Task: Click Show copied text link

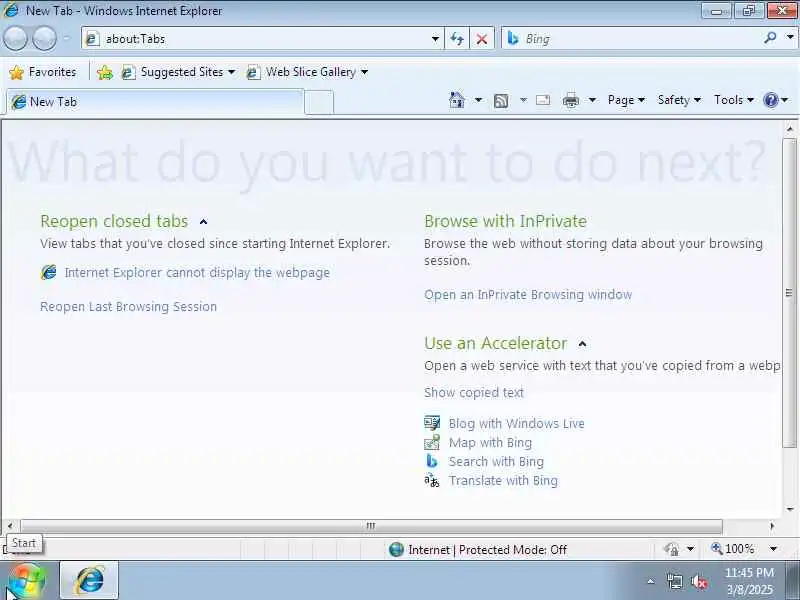Action: click(474, 392)
